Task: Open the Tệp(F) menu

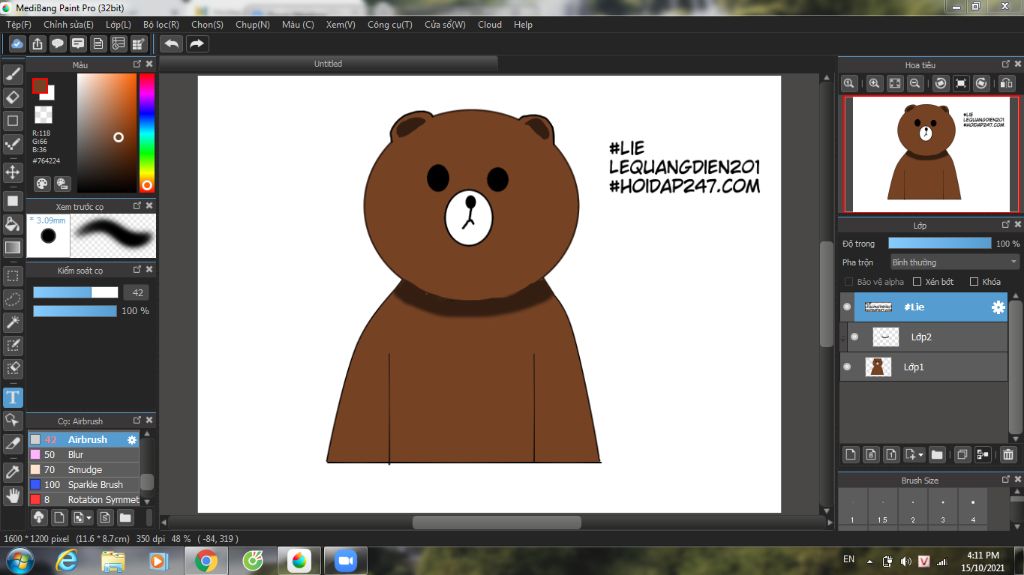Action: click(x=18, y=24)
